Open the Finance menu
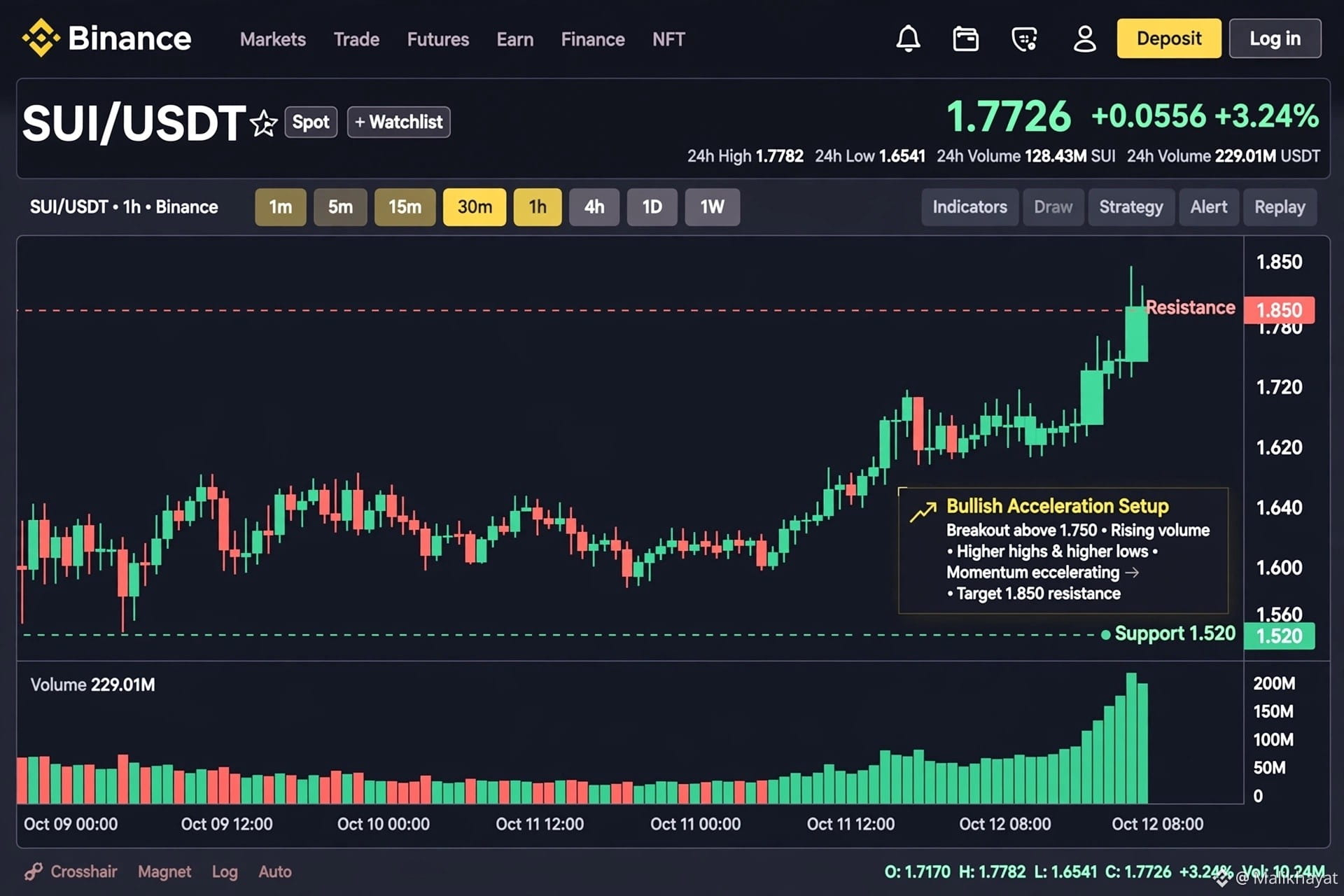1344x896 pixels. pos(593,39)
